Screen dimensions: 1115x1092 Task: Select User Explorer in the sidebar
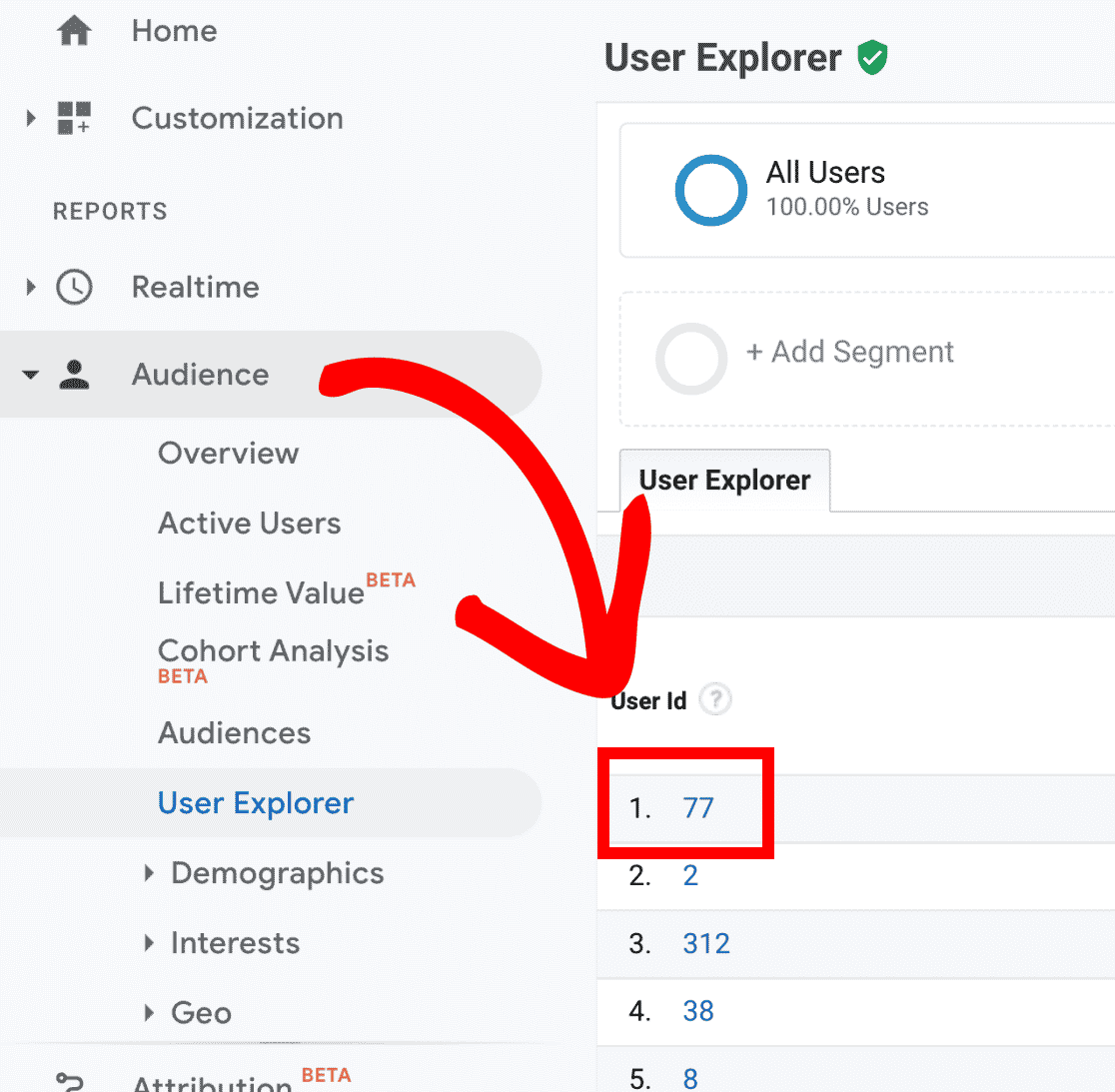[256, 803]
